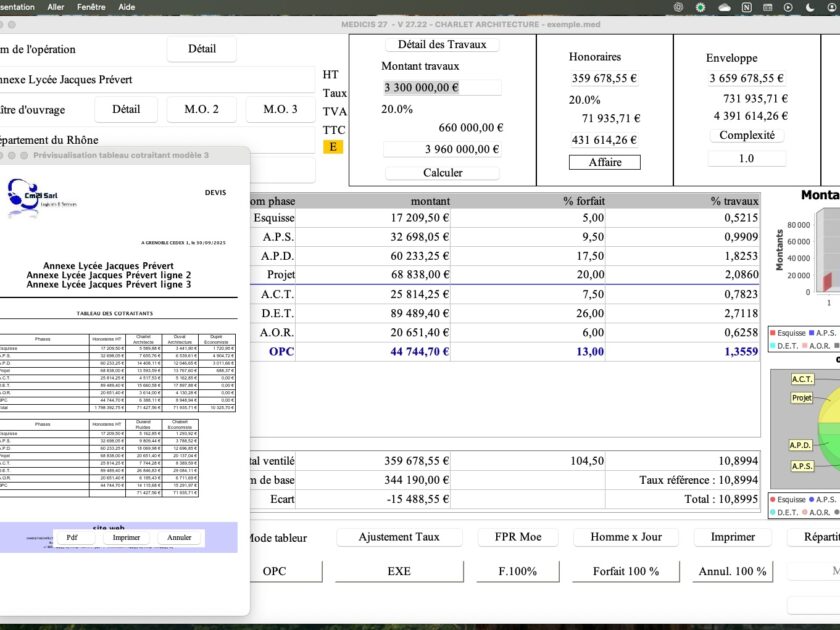Click Imprimer button in preview window
This screenshot has width=840, height=630.
pyautogui.click(x=126, y=537)
